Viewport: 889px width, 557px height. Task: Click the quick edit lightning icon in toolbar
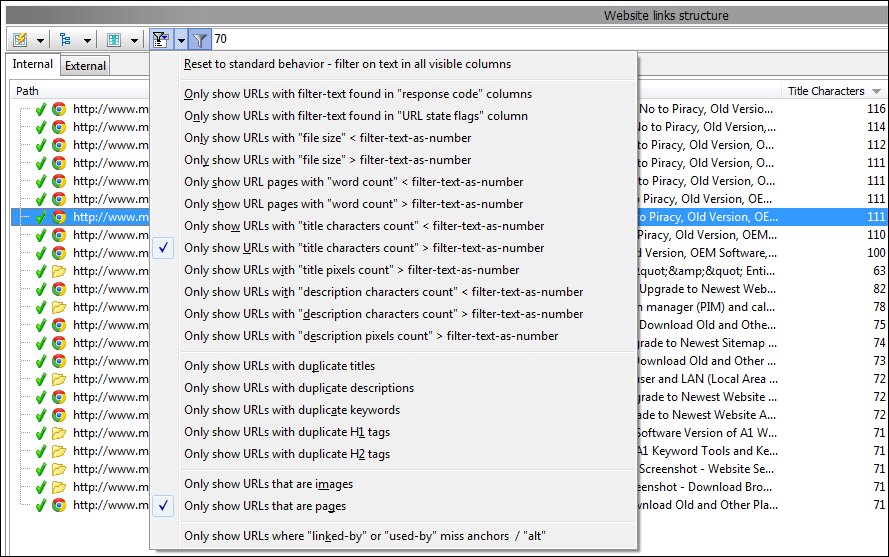(x=20, y=40)
